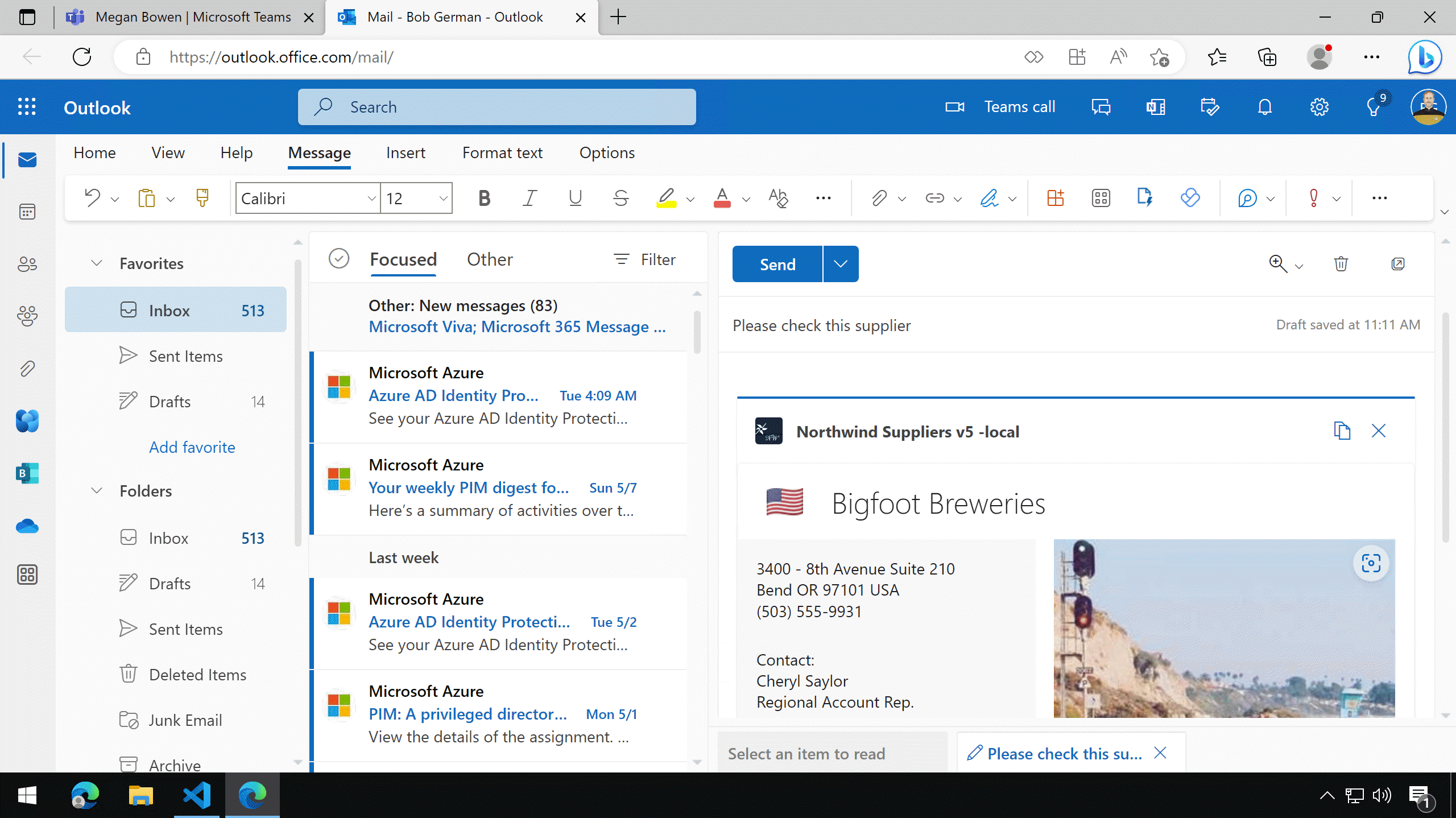
Task: Click the Attach file paperclip
Action: (x=879, y=198)
